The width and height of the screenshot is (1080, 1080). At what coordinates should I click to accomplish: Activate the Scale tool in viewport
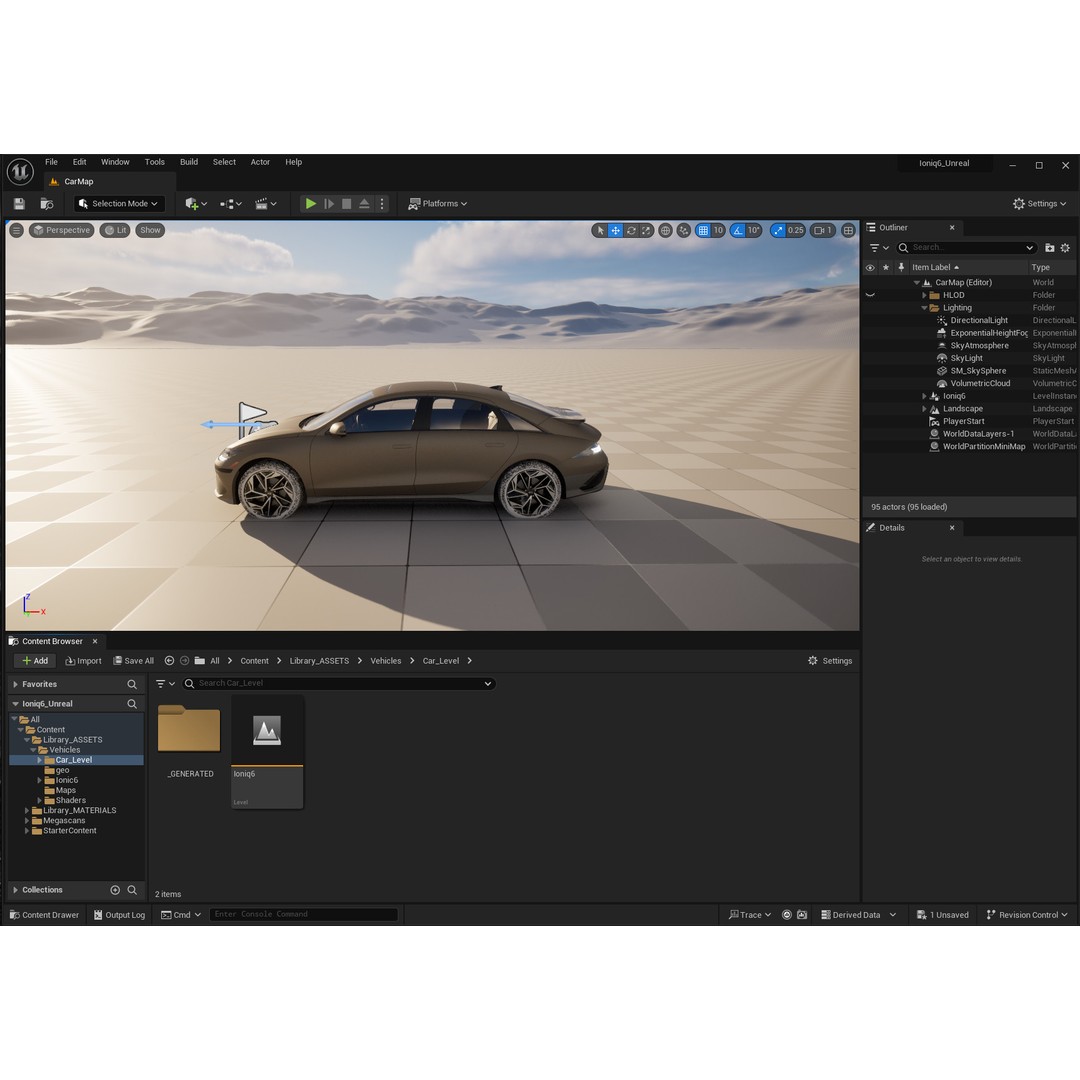tap(646, 231)
